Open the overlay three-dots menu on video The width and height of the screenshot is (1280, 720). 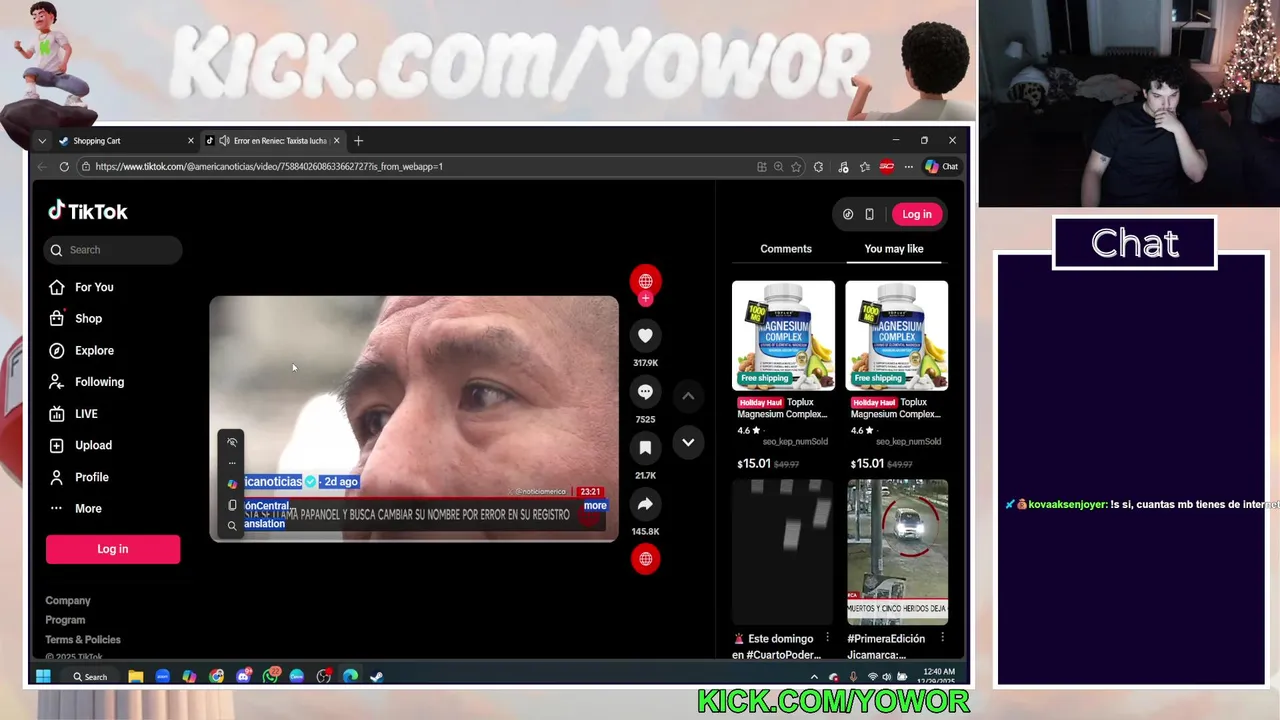tap(232, 463)
